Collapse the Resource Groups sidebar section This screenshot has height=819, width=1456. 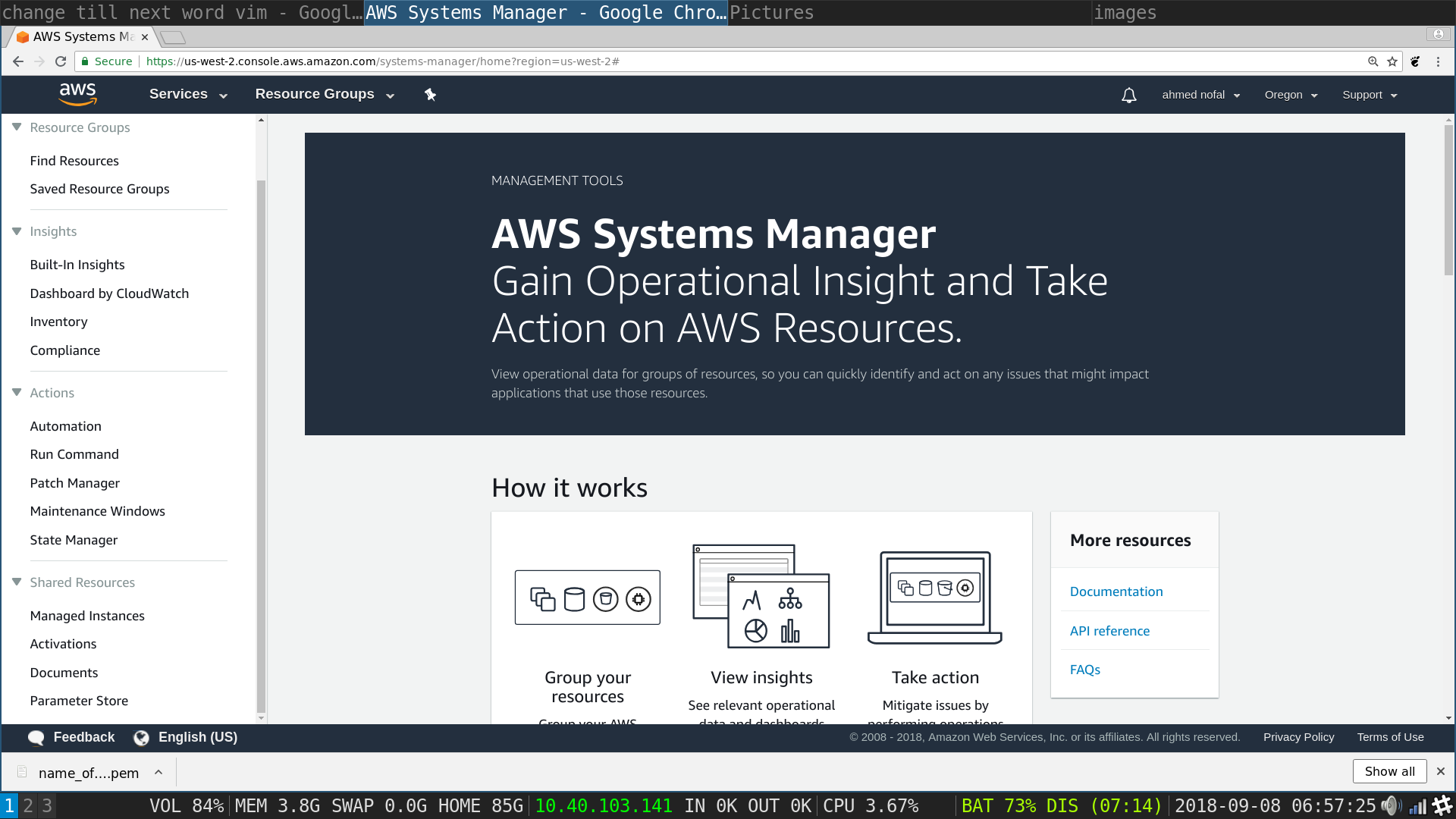click(x=17, y=127)
